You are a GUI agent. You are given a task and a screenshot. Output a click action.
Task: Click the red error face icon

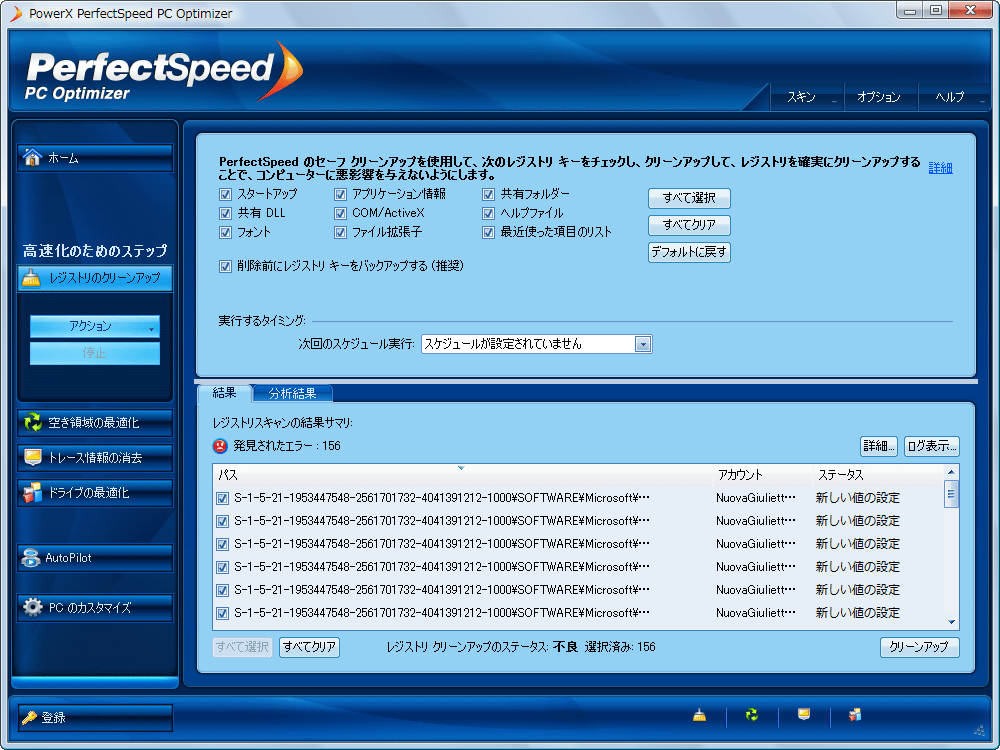point(220,446)
